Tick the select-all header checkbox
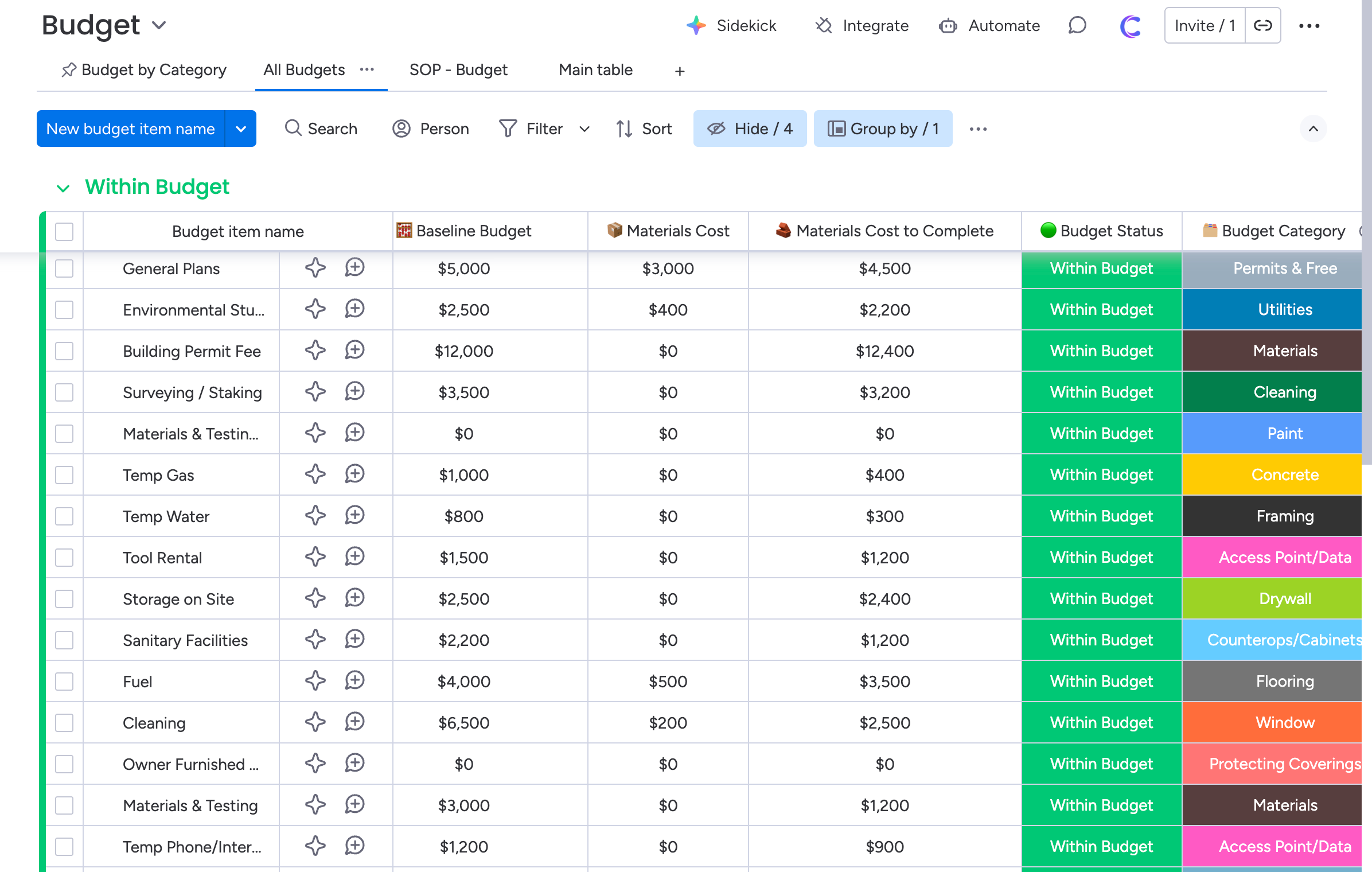The image size is (1372, 872). click(64, 232)
